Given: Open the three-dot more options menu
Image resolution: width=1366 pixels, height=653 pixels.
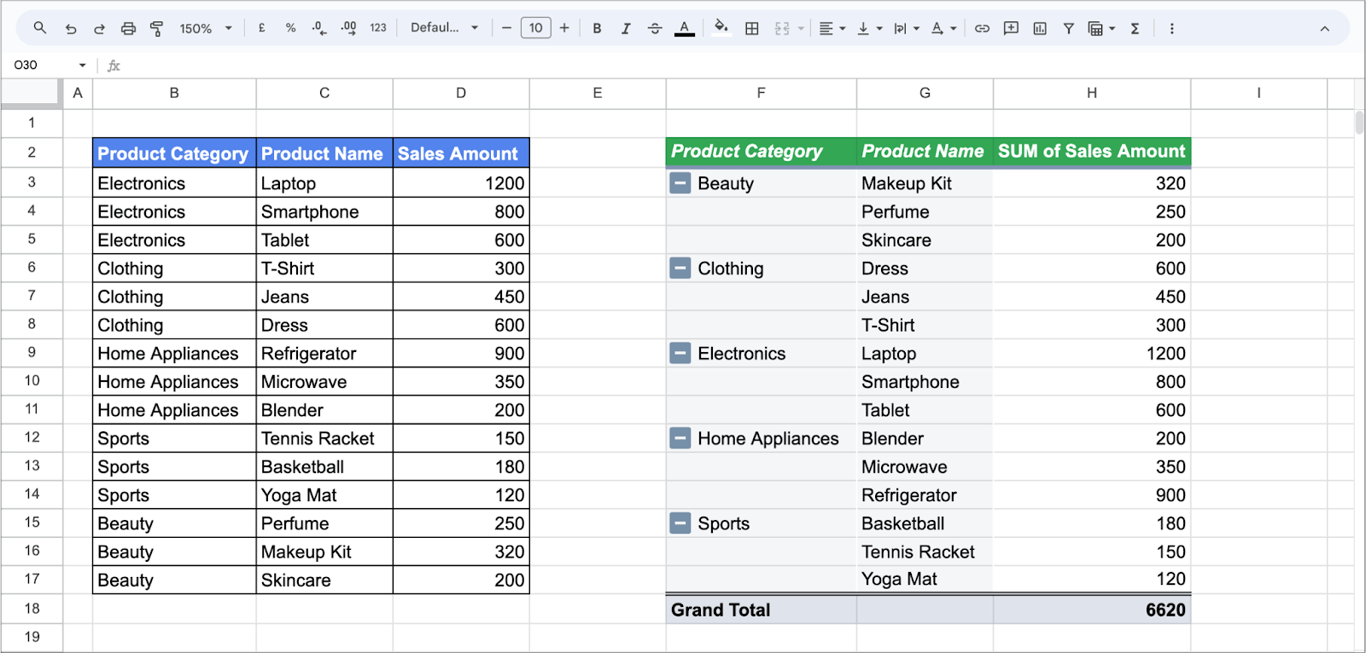Looking at the screenshot, I should point(1171,28).
